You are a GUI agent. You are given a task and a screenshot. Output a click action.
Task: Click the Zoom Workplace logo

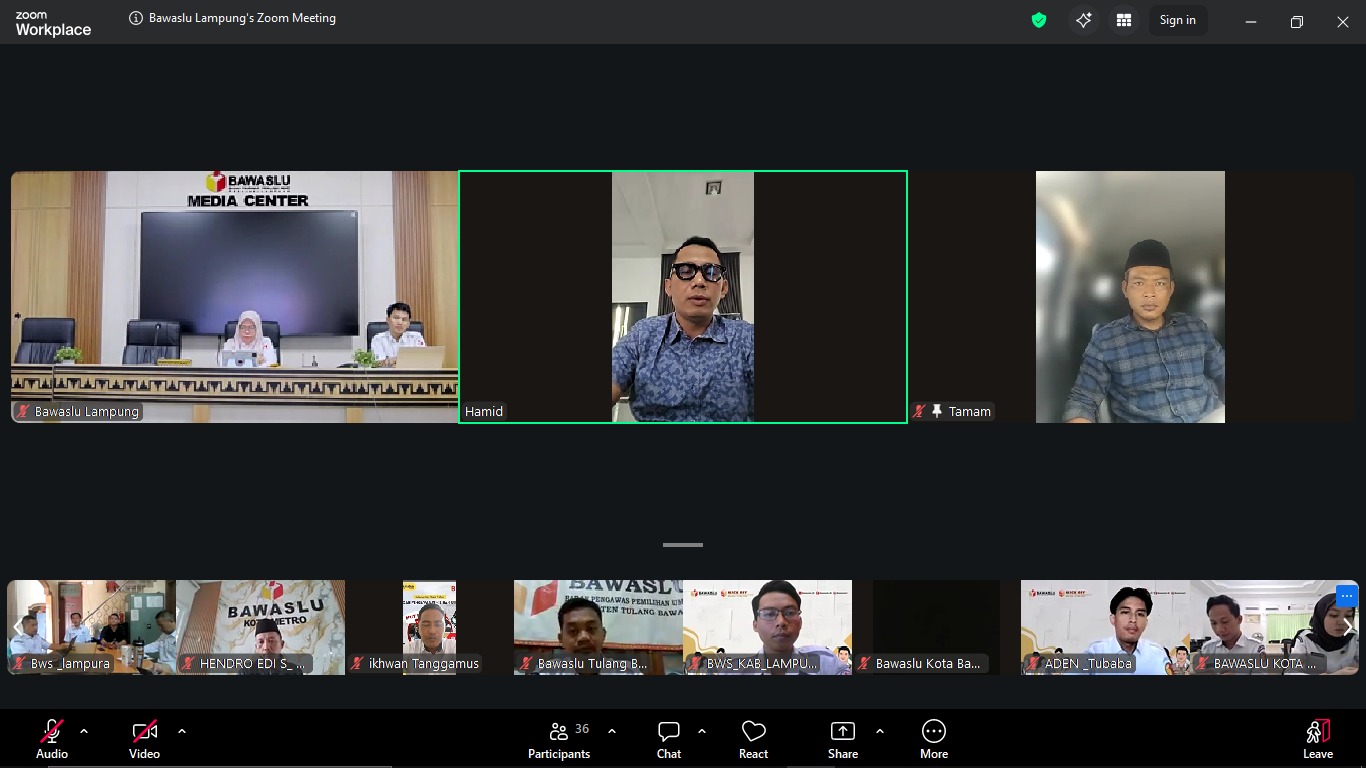53,24
